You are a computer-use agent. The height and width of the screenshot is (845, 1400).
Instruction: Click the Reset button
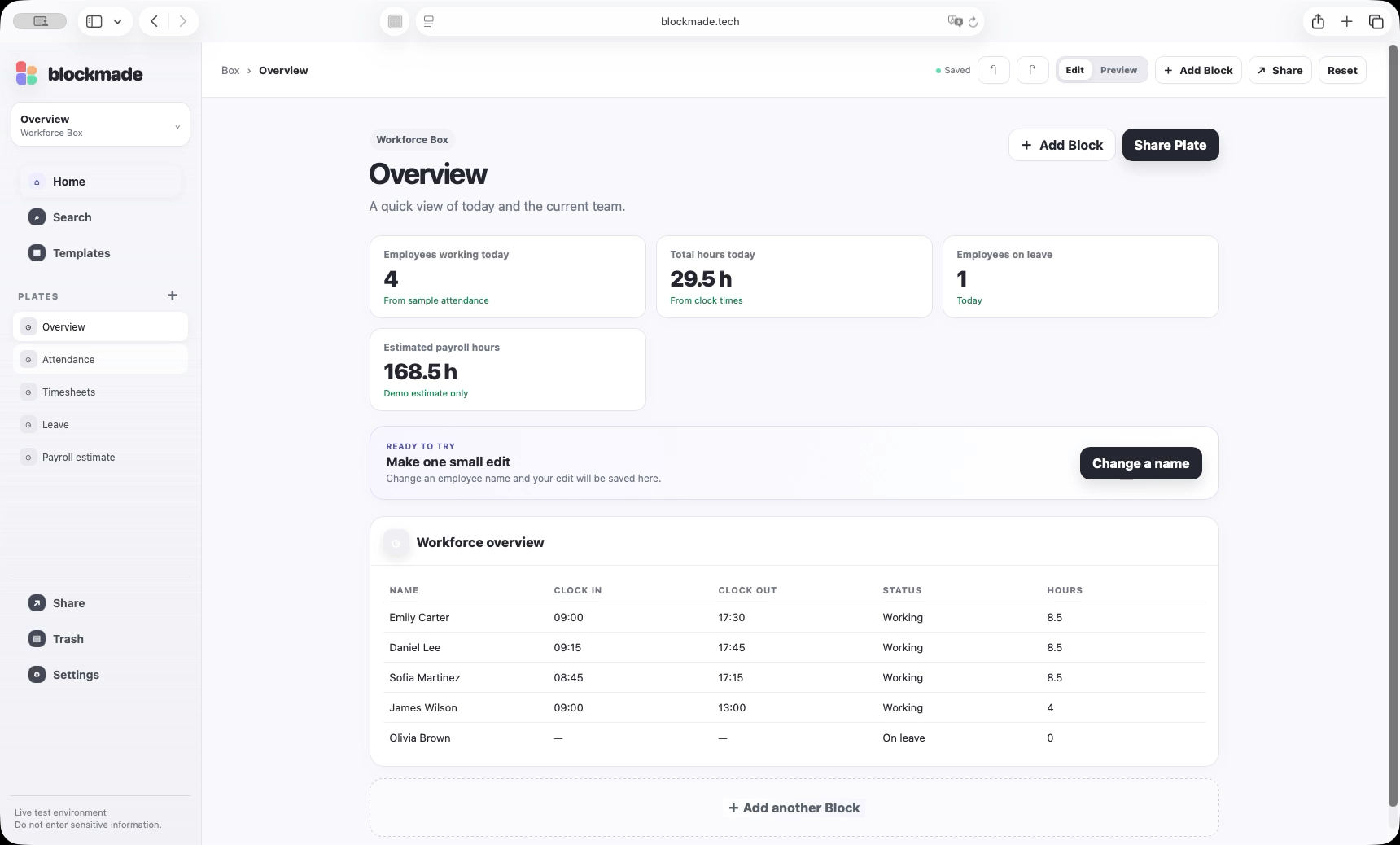(x=1342, y=70)
